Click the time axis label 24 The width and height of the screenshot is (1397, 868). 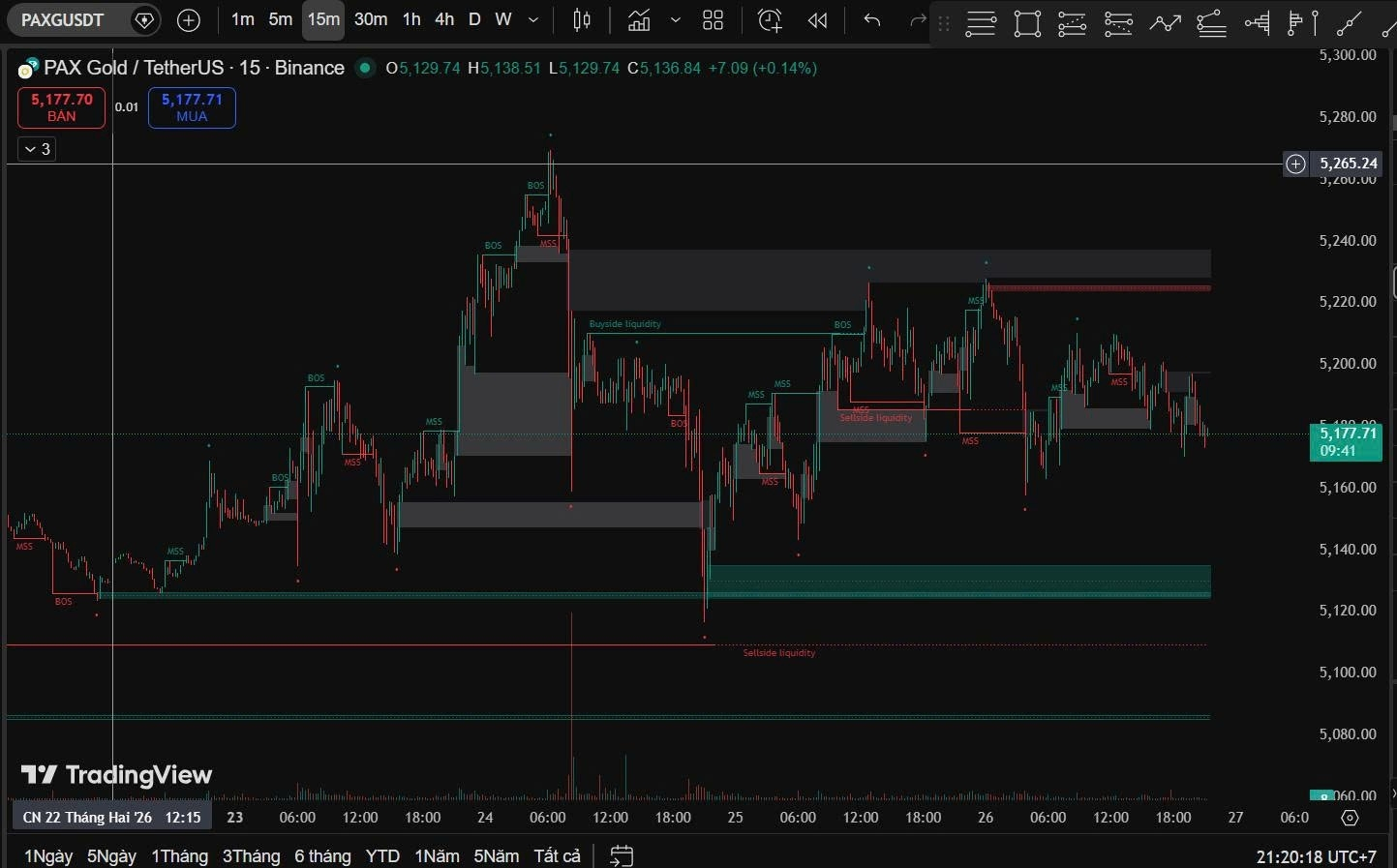click(x=485, y=818)
